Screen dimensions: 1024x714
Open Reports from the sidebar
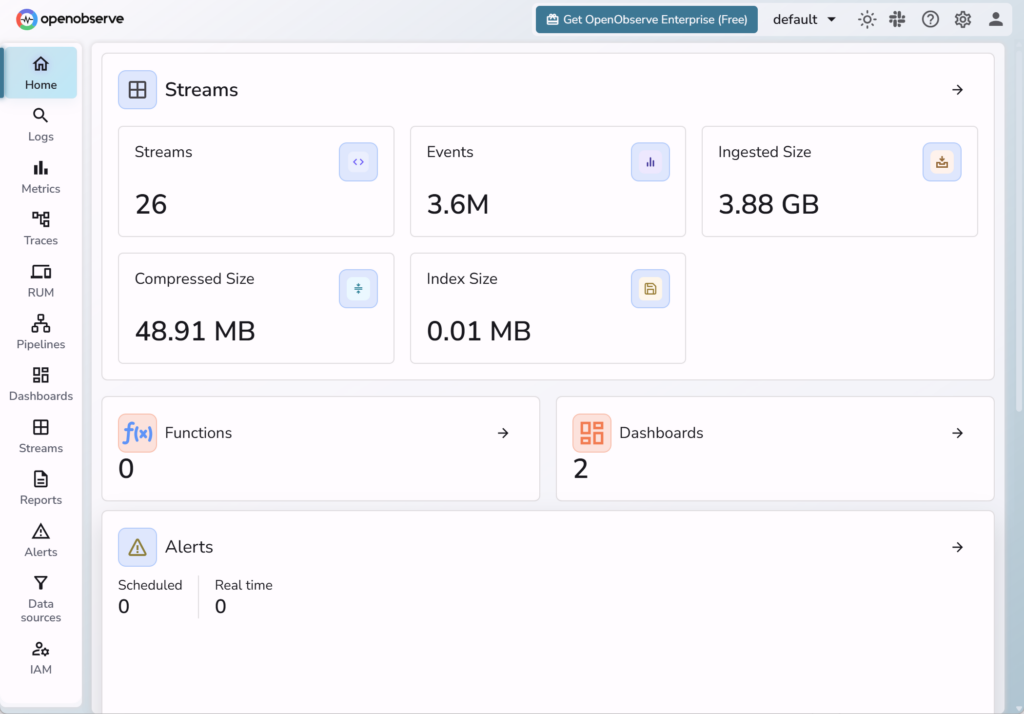coord(41,489)
